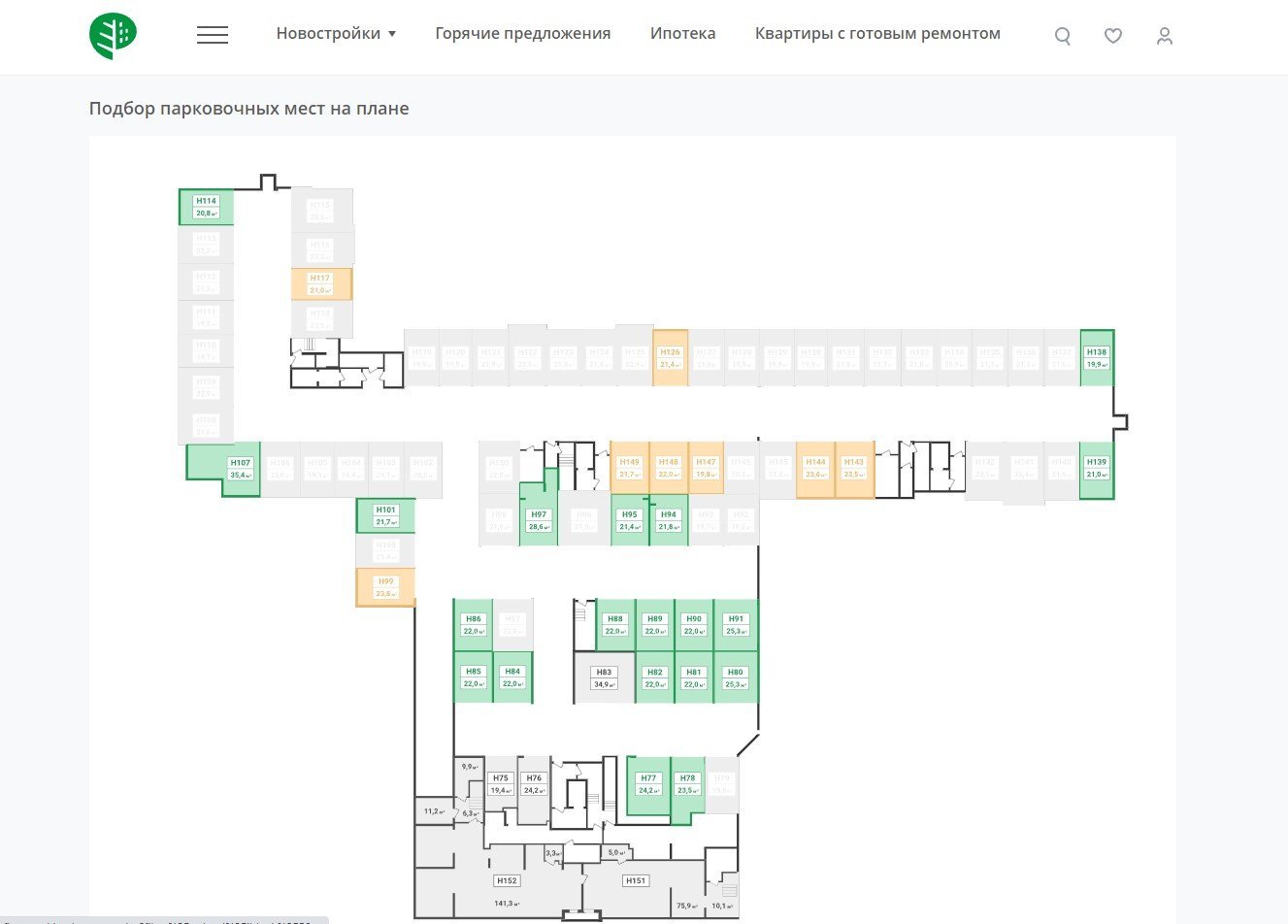Open the hamburger menu
The image size is (1288, 924).
pyautogui.click(x=213, y=35)
